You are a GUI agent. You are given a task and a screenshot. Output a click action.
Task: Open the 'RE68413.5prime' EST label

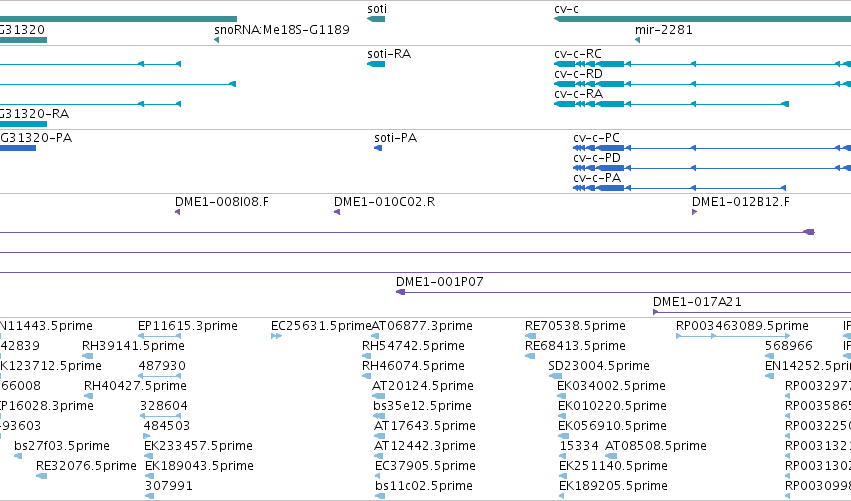click(575, 346)
